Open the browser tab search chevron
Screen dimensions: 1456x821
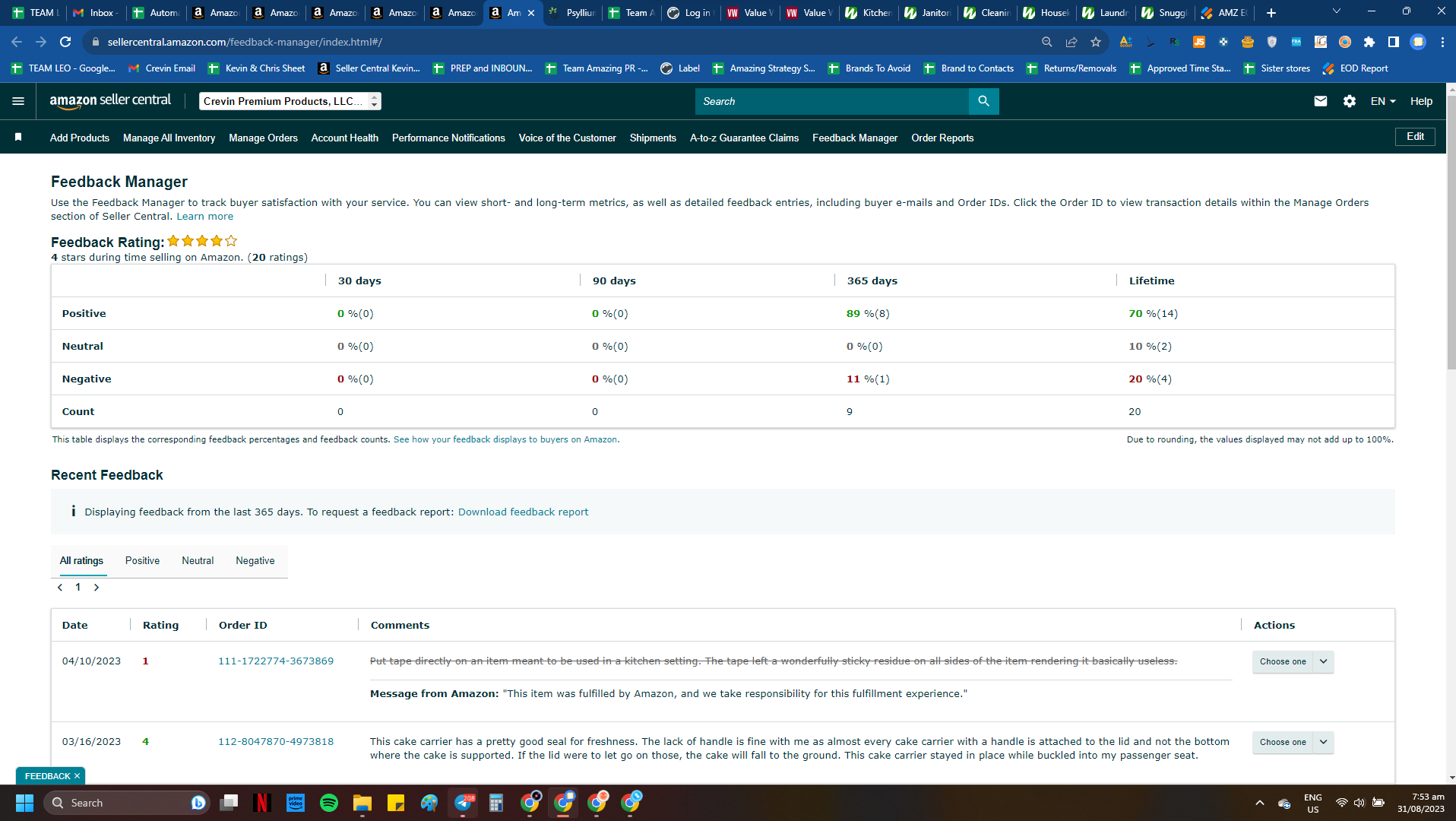(1337, 11)
